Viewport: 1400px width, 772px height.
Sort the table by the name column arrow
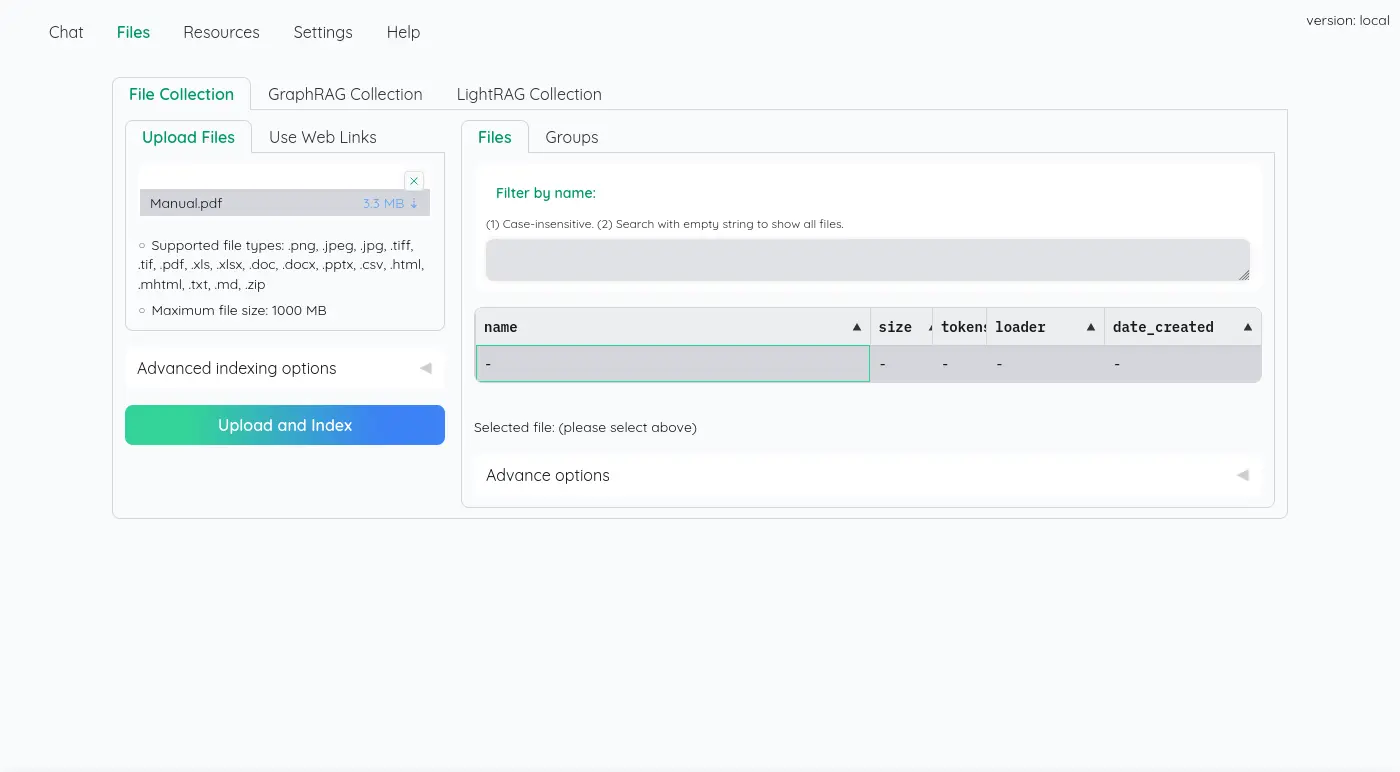tap(857, 328)
